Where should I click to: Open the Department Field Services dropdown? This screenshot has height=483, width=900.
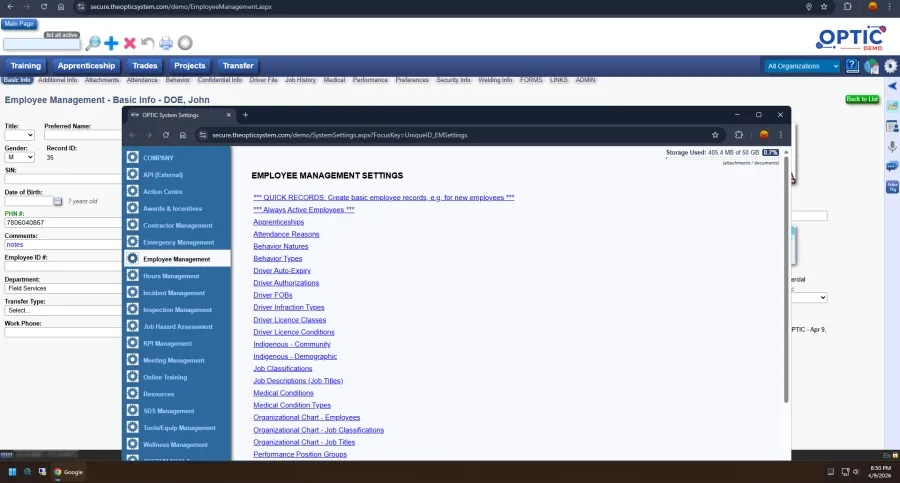point(63,288)
